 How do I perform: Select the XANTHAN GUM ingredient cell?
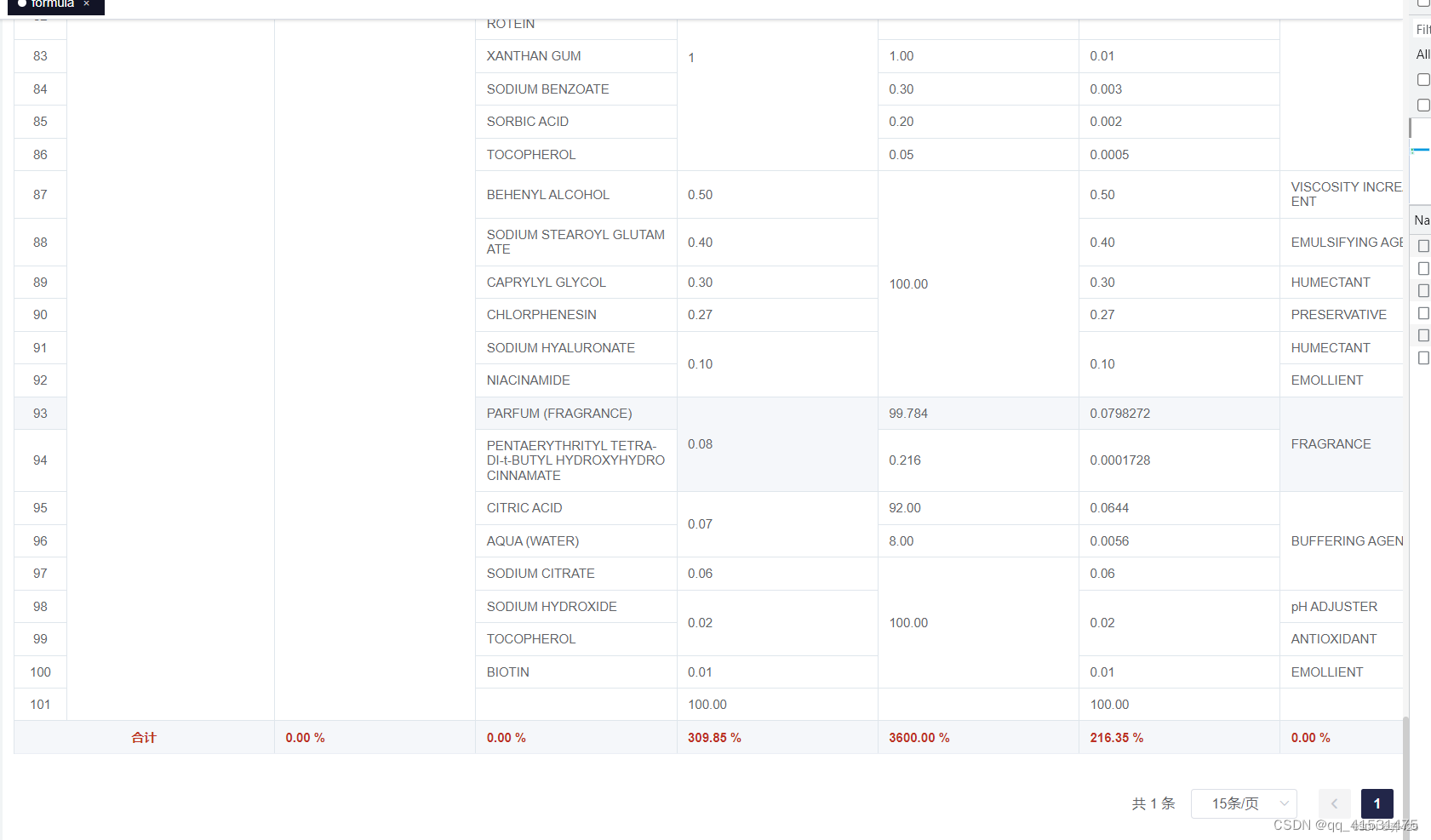click(533, 56)
